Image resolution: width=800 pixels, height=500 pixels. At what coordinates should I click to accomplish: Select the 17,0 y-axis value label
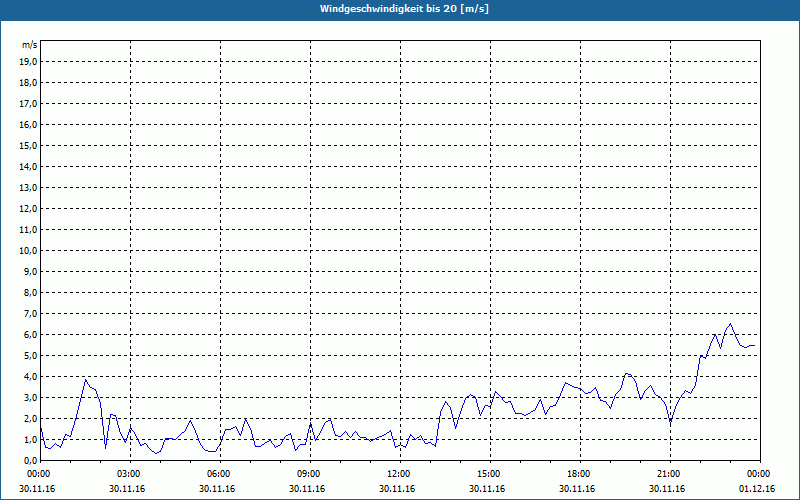(28, 104)
